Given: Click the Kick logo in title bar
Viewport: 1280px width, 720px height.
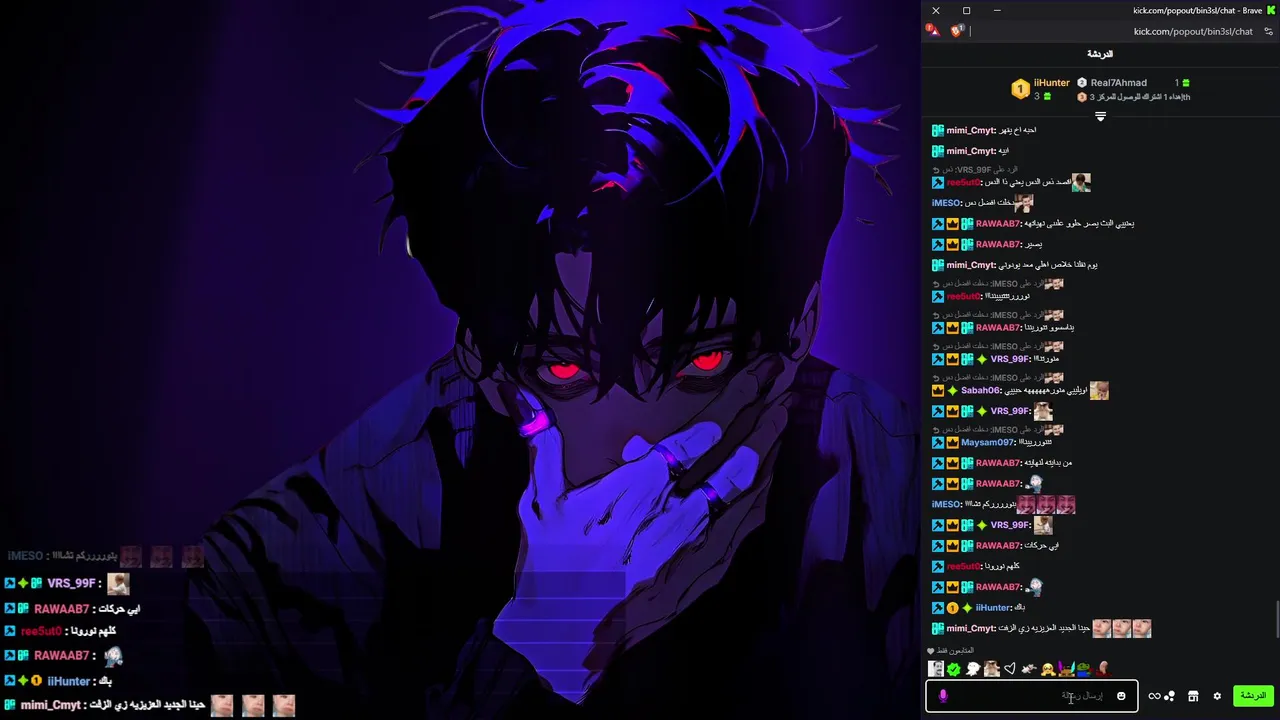Looking at the screenshot, I should click(x=1270, y=10).
